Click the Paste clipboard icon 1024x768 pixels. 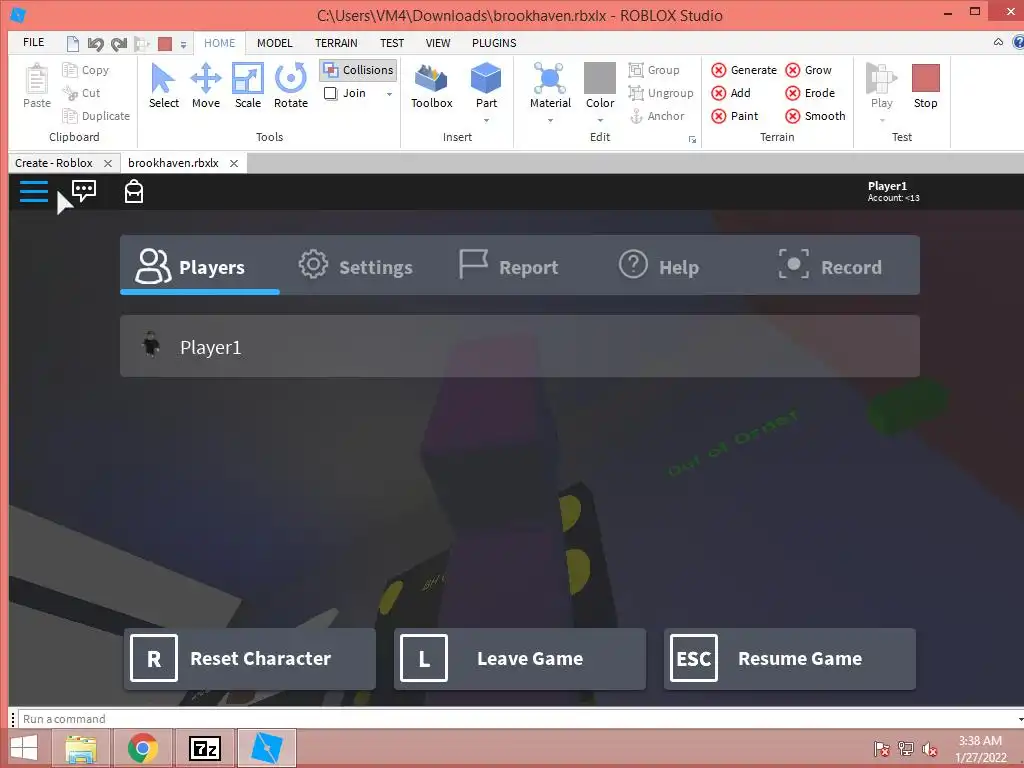tap(37, 78)
